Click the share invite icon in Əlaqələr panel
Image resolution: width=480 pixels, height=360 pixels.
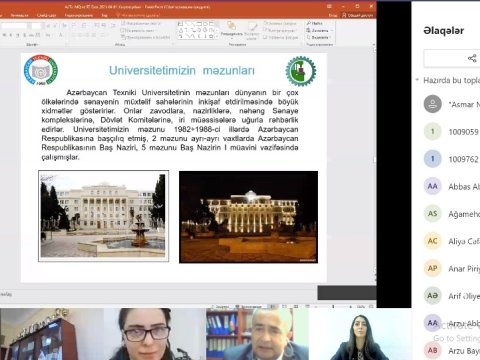472,58
